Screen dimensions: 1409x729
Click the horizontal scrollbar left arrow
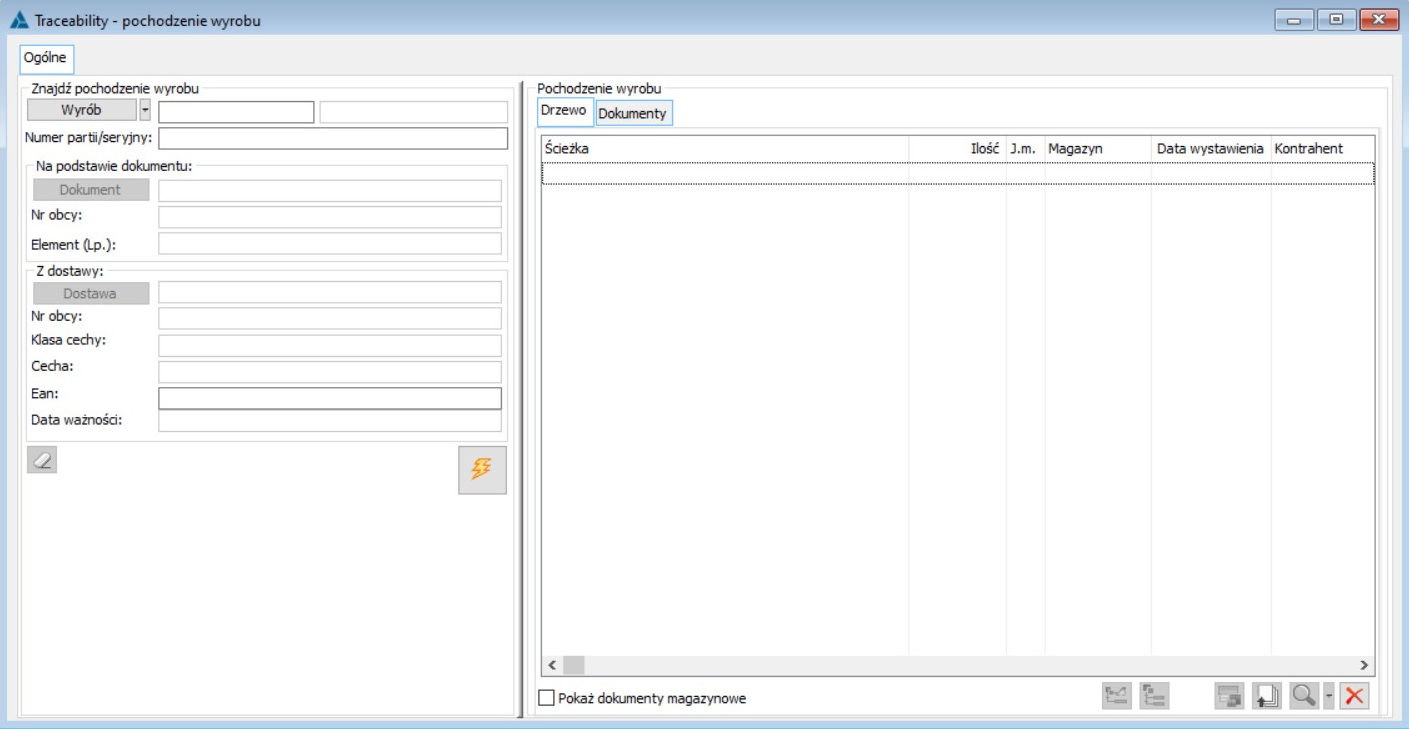point(552,665)
